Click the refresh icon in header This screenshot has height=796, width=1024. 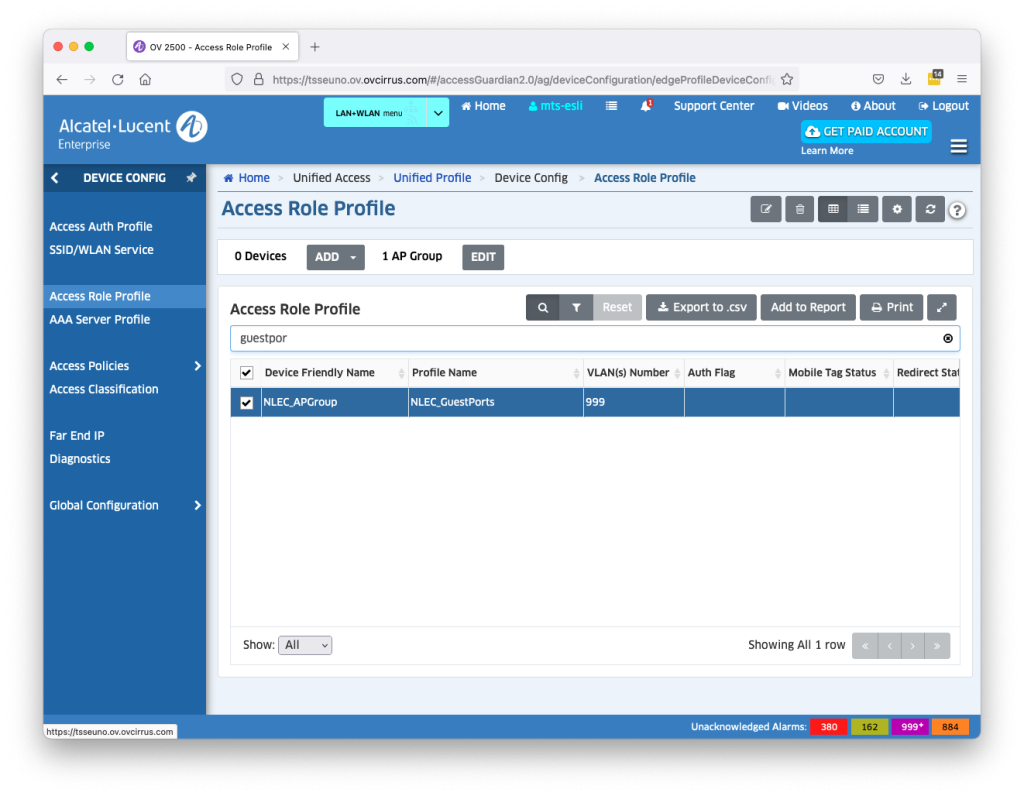click(930, 209)
